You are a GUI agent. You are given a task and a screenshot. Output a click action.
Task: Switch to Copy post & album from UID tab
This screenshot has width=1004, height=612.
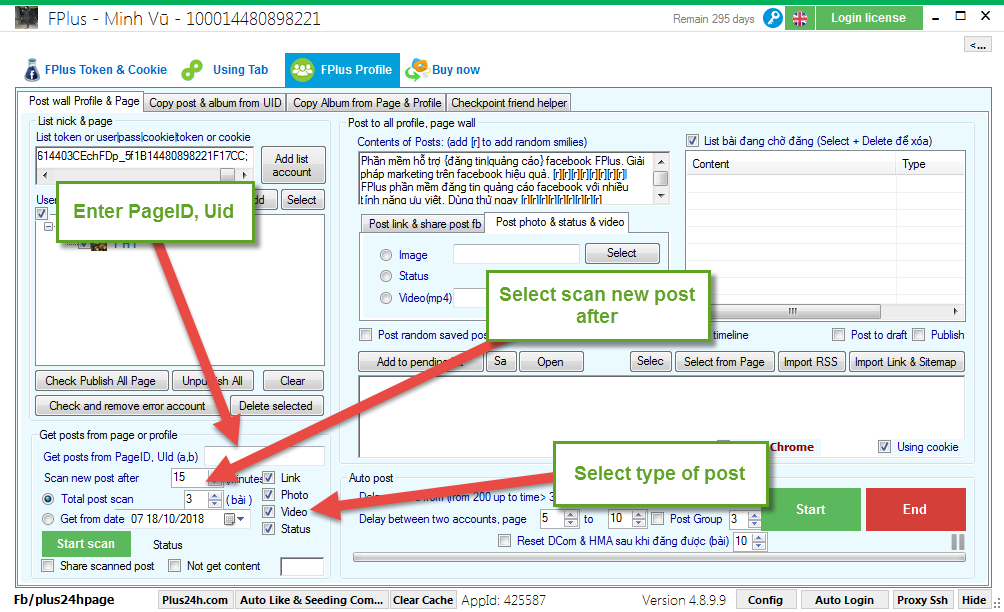[x=215, y=102]
